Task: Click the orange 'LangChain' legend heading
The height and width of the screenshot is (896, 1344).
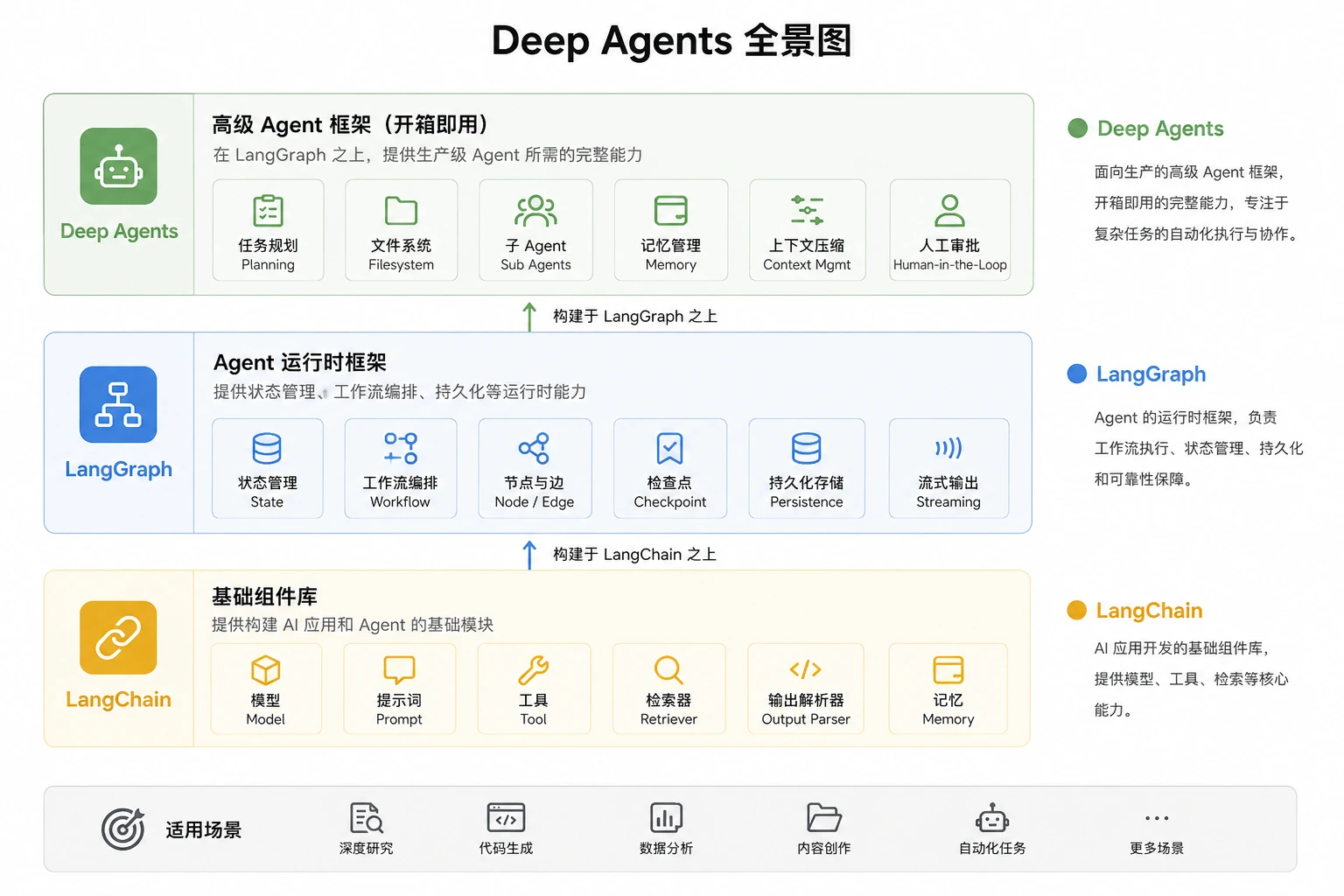Action: click(1149, 611)
